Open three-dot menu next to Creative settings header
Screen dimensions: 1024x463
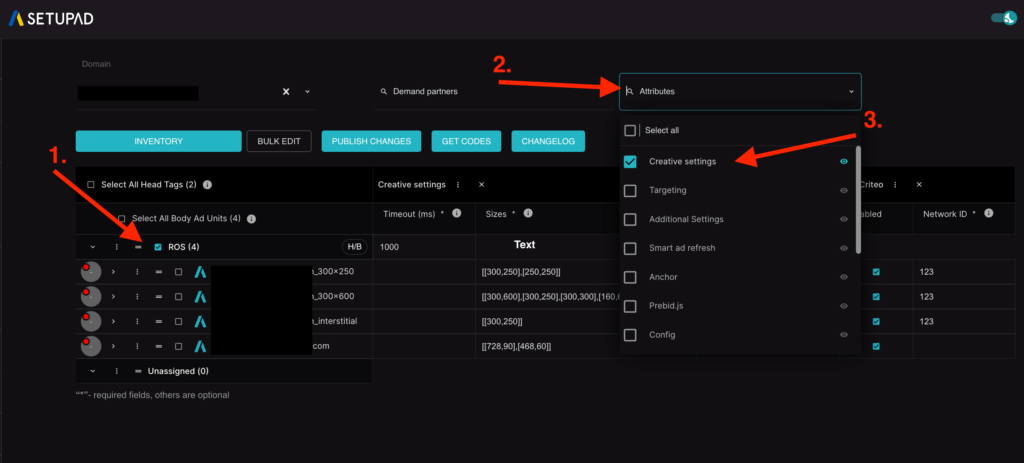point(458,184)
